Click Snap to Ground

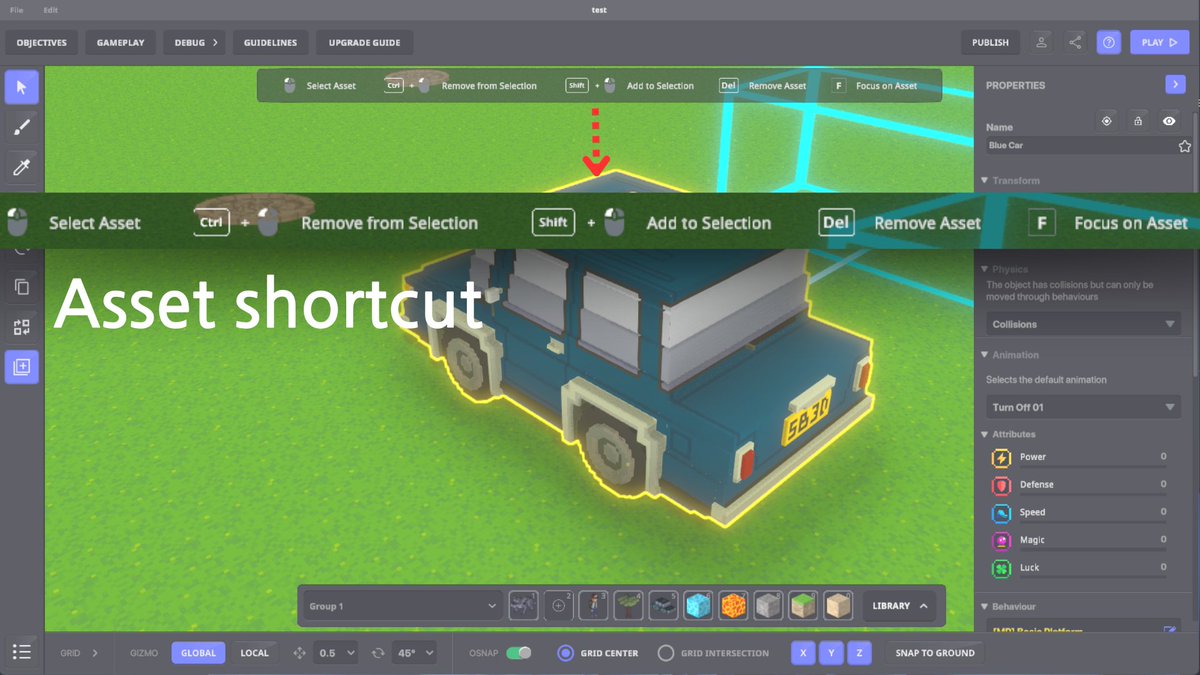click(x=934, y=652)
